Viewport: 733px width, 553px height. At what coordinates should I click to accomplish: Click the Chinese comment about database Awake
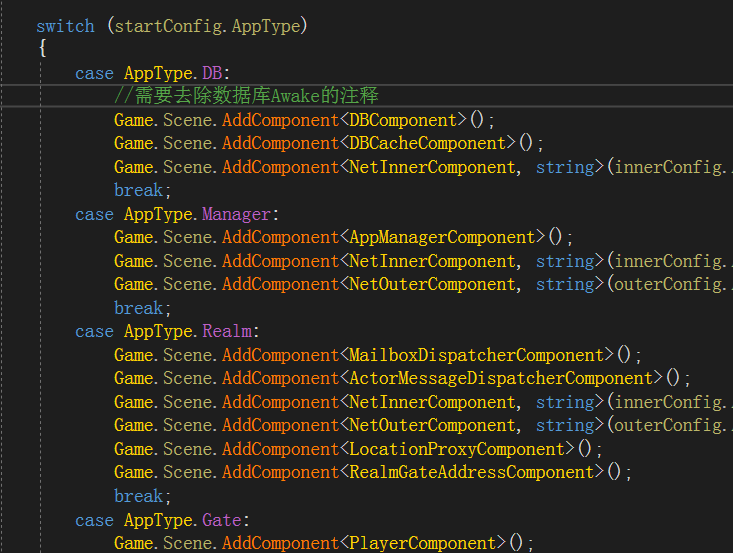pyautogui.click(x=246, y=96)
